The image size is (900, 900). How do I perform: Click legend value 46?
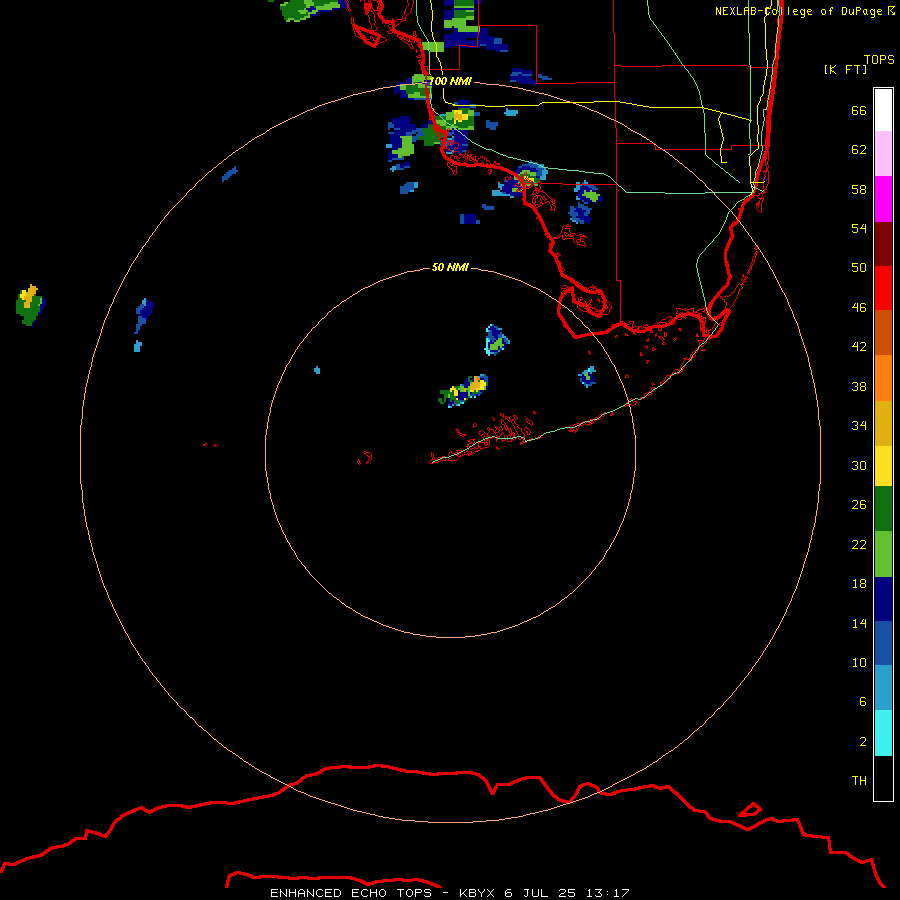coord(859,308)
